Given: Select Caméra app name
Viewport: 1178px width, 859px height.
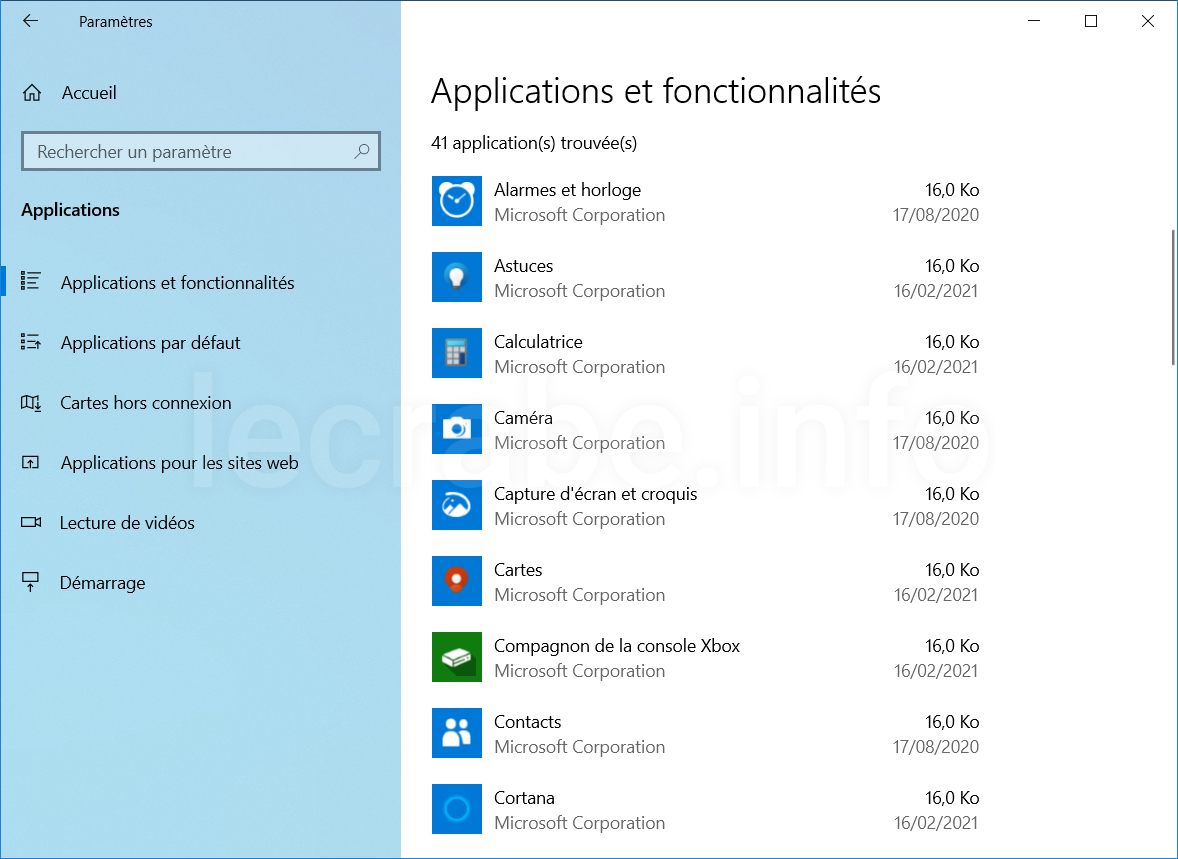Looking at the screenshot, I should pyautogui.click(x=523, y=418).
